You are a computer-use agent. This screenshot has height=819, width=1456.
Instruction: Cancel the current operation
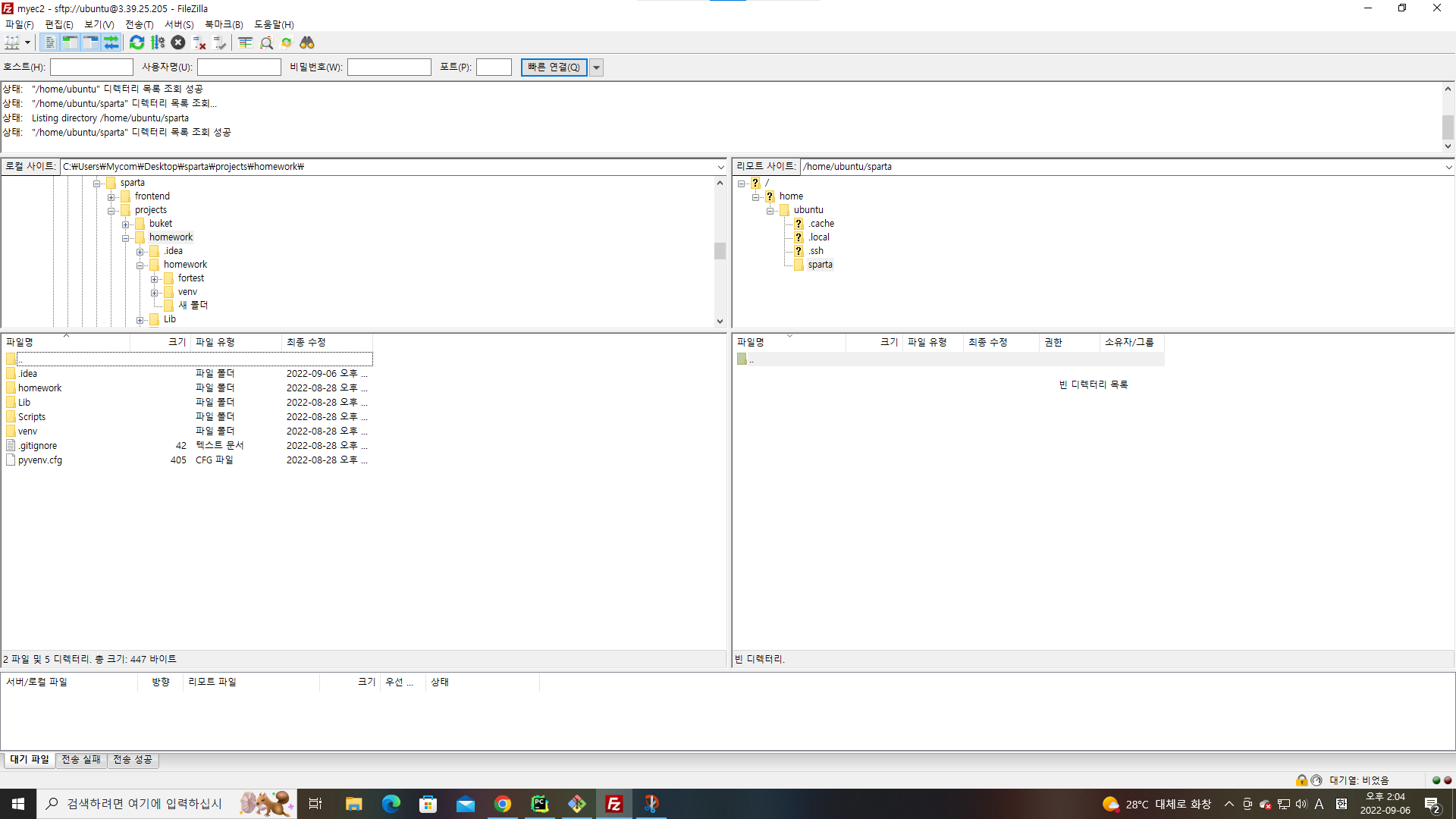(x=178, y=42)
